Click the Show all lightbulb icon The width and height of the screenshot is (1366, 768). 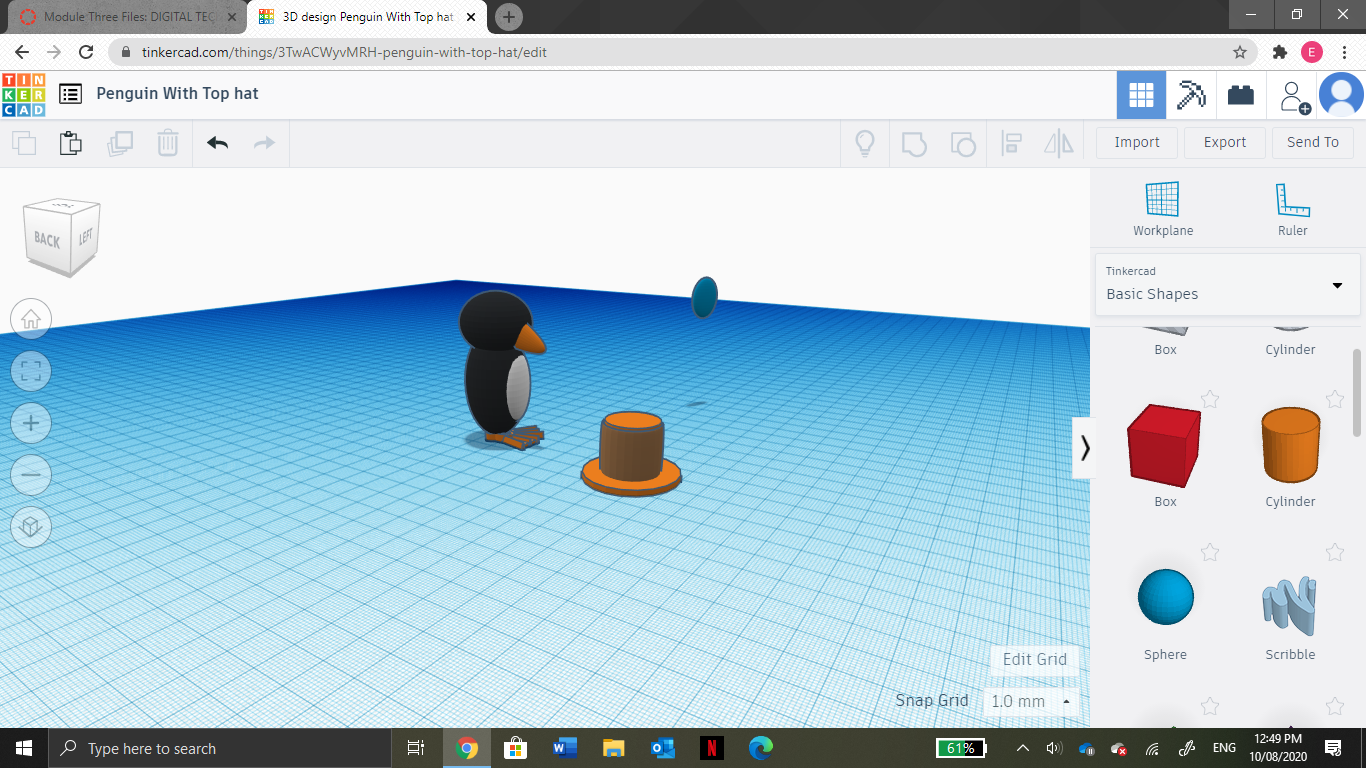point(865,143)
